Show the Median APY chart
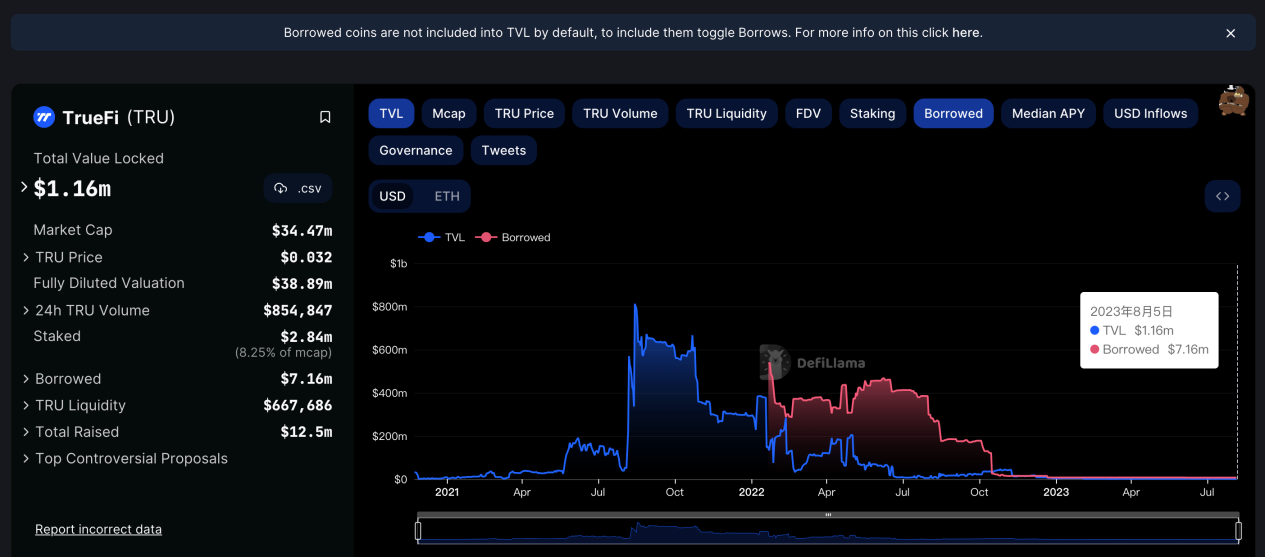Viewport: 1265px width, 557px height. (1048, 114)
